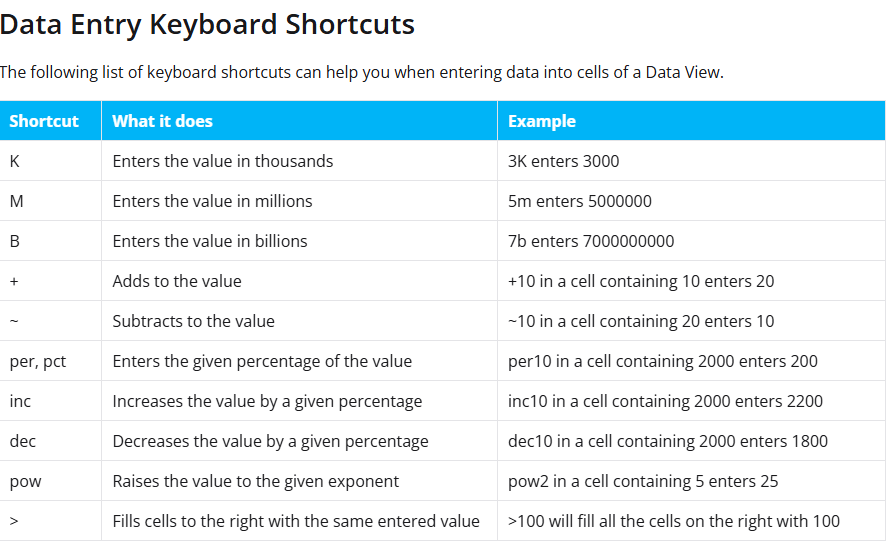Click the text Enters the value in thousands

point(223,161)
